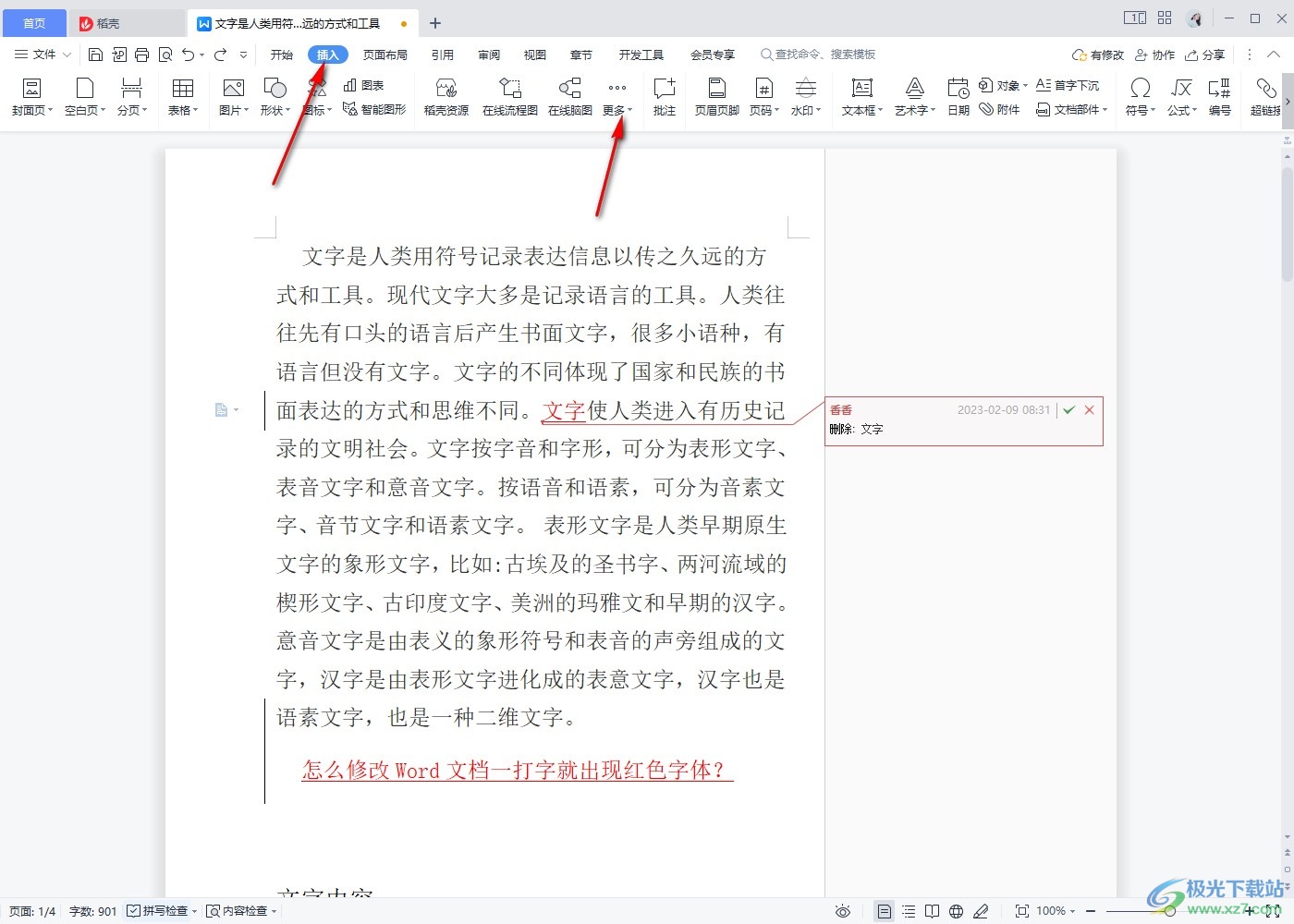The width and height of the screenshot is (1294, 924).
Task: Click the zoom slider handle in status bar
Action: pyautogui.click(x=1170, y=911)
